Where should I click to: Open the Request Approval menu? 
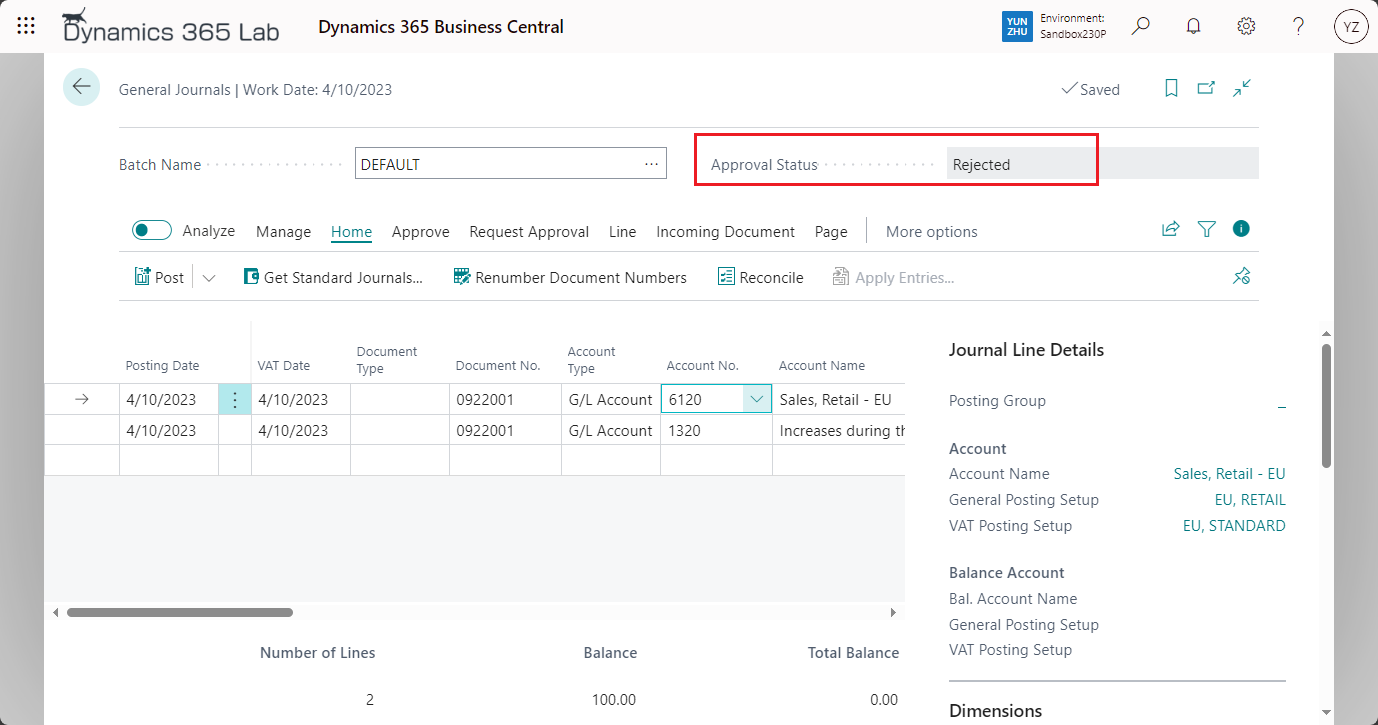point(528,231)
